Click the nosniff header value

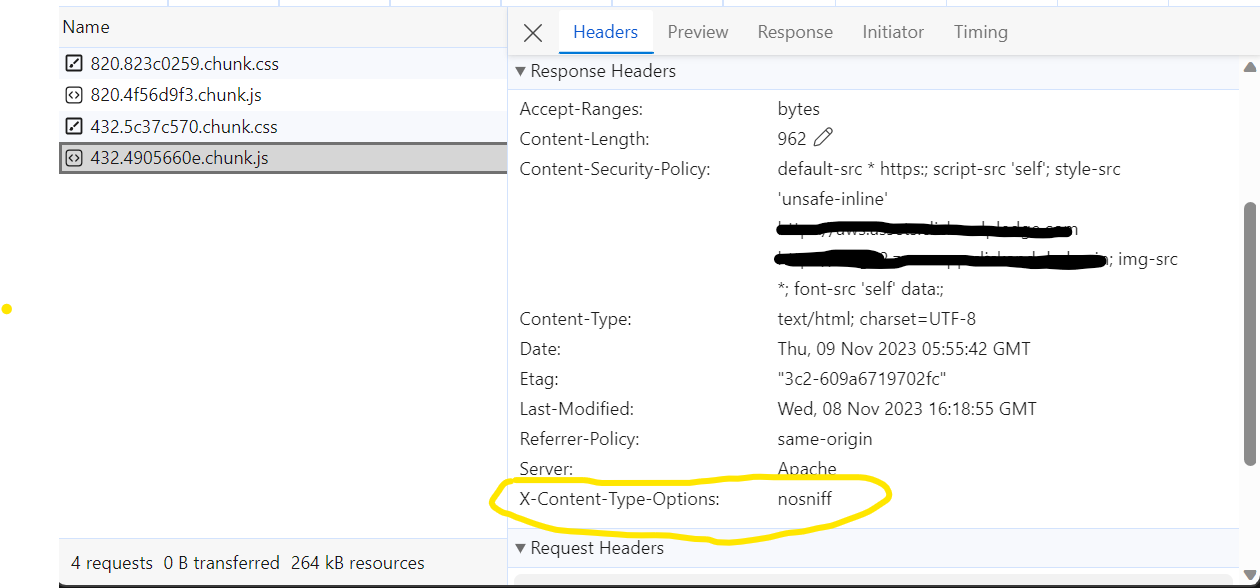coord(804,498)
